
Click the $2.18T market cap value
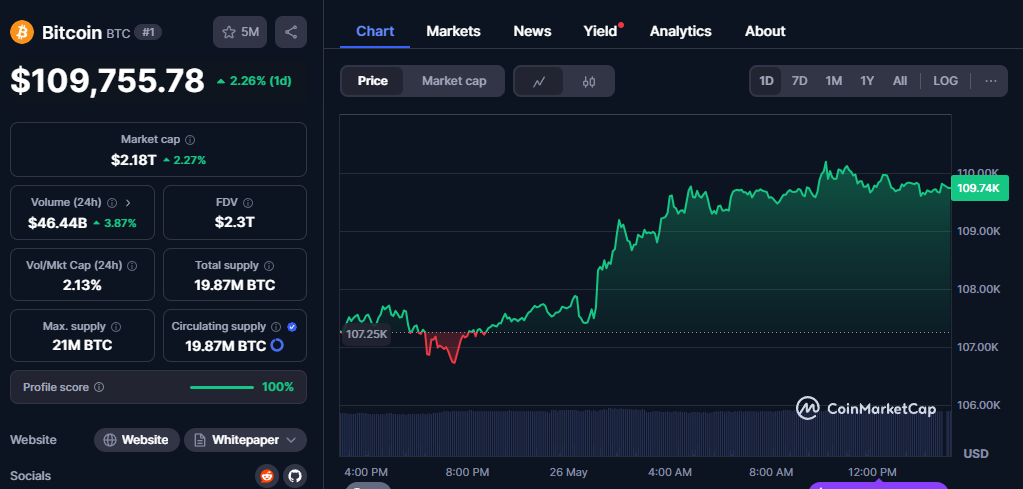134,160
